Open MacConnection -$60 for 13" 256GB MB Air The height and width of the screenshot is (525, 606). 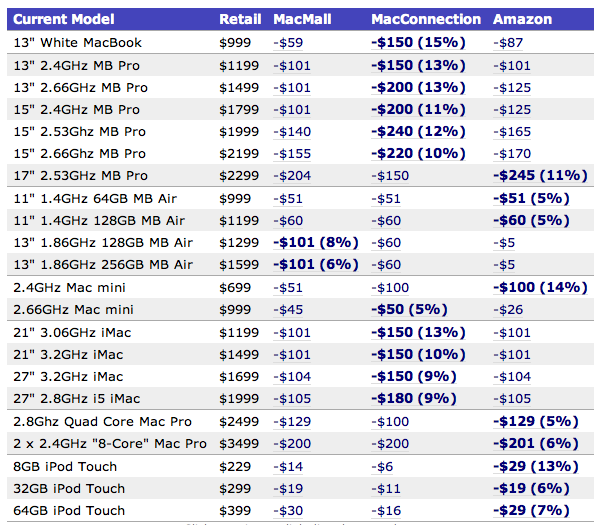[386, 264]
